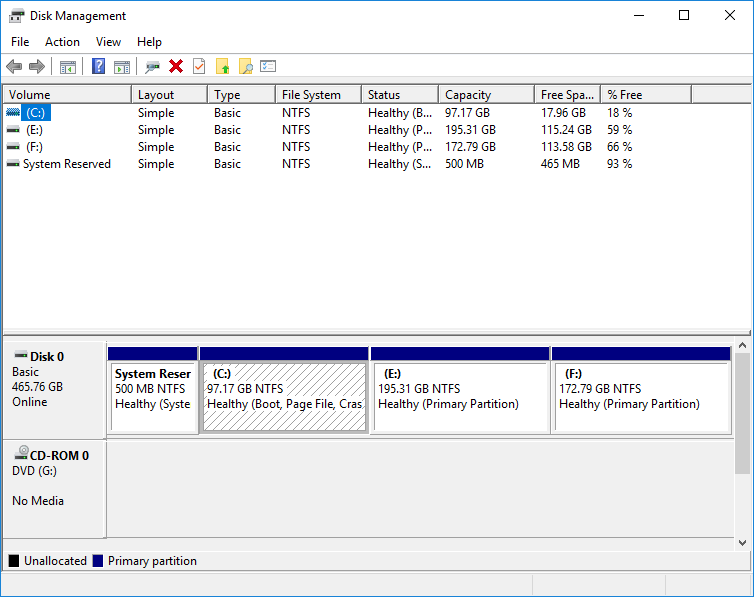Viewport: 754px width, 597px height.
Task: Click the down arrow of the disk pane scrollbar
Action: coord(742,542)
